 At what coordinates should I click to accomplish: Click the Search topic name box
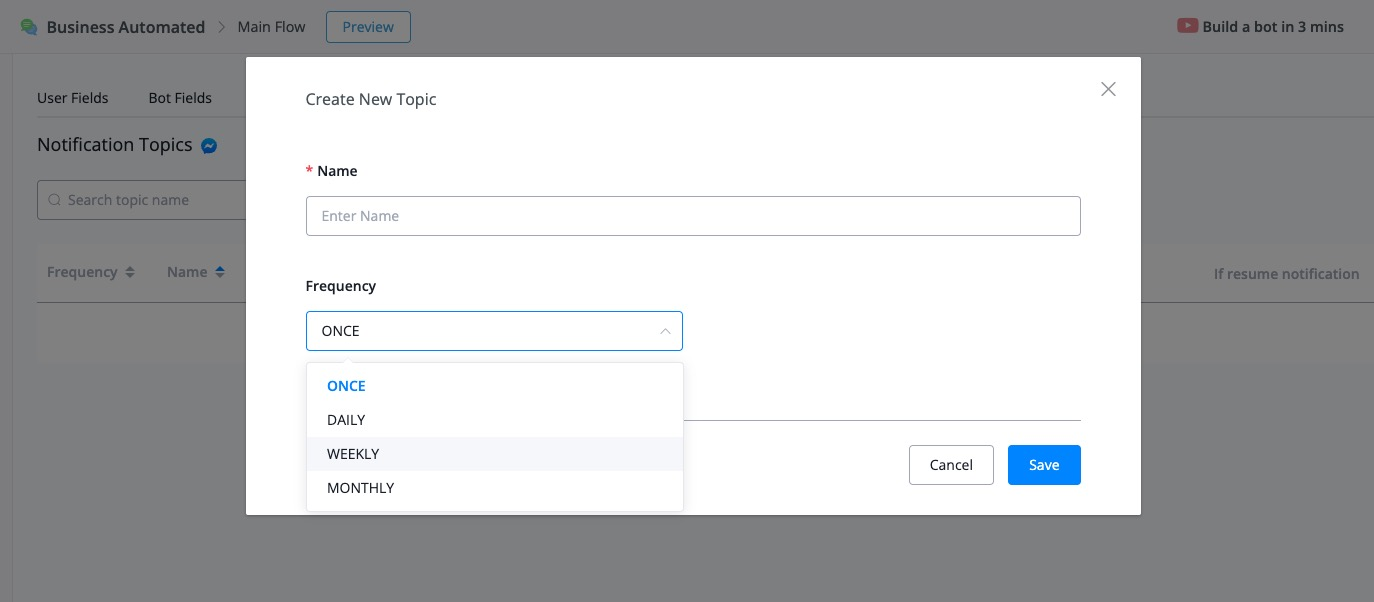[x=142, y=200]
